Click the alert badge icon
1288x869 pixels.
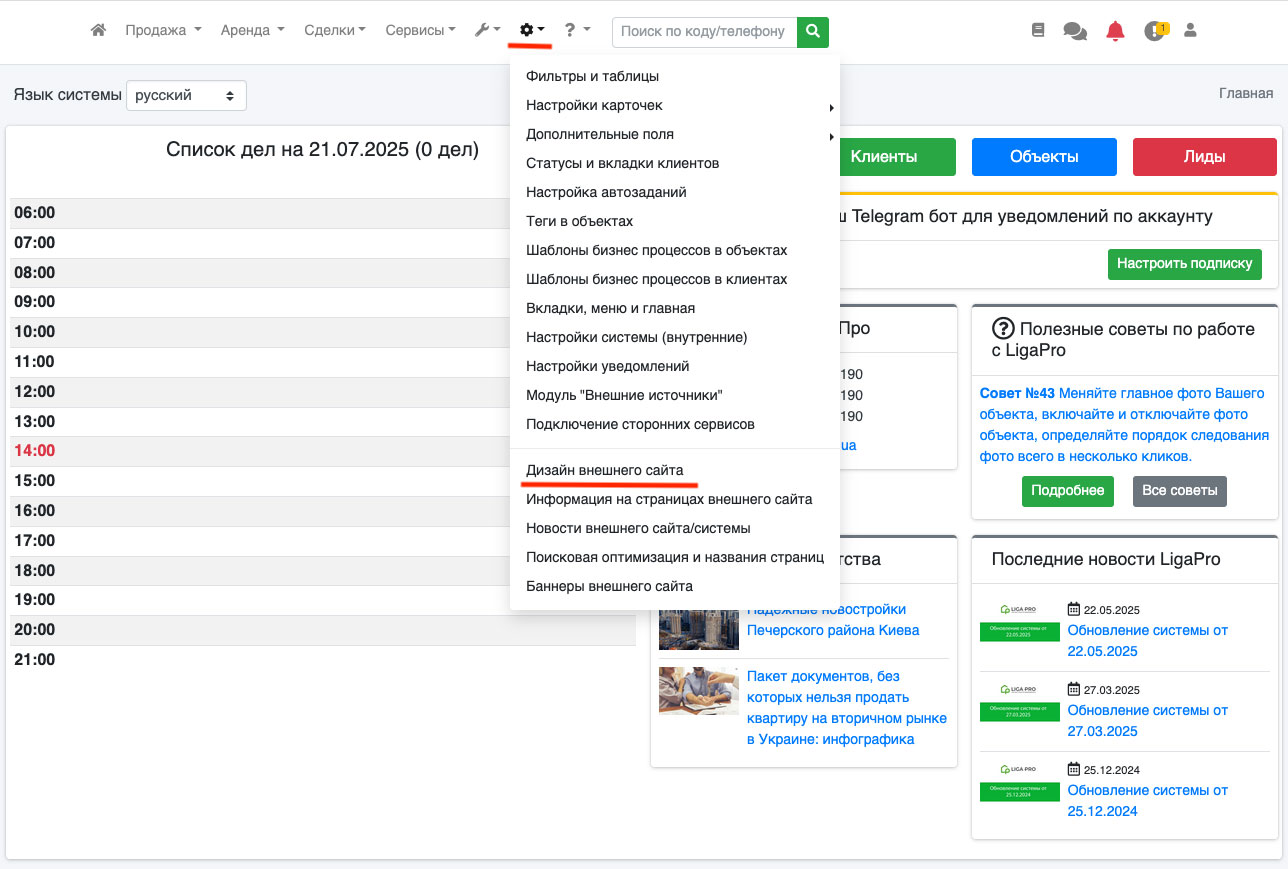click(1155, 31)
